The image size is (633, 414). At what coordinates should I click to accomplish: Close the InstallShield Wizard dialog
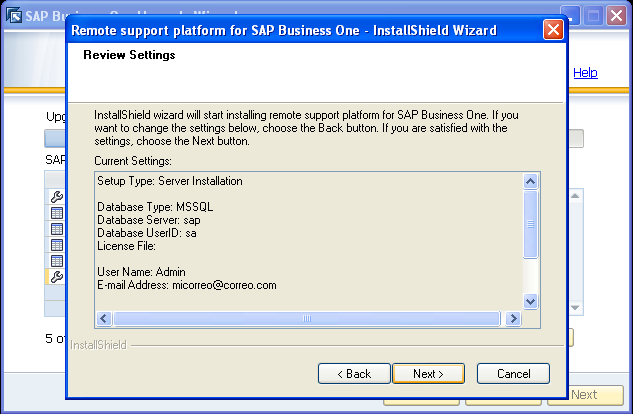coord(553,30)
